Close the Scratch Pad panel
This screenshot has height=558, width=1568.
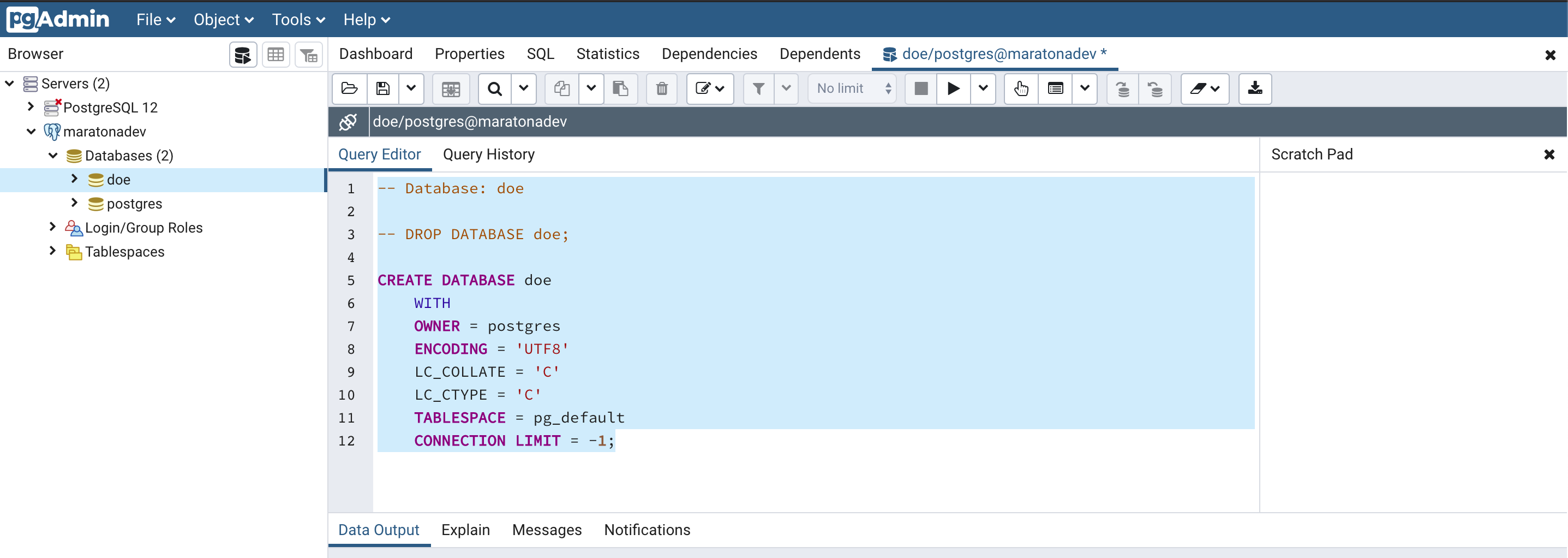tap(1549, 155)
